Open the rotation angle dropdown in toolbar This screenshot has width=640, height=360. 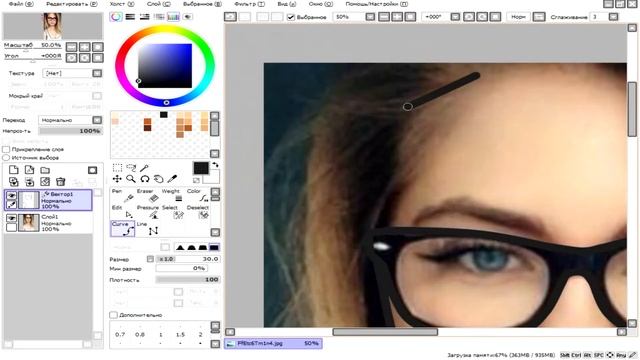click(455, 17)
